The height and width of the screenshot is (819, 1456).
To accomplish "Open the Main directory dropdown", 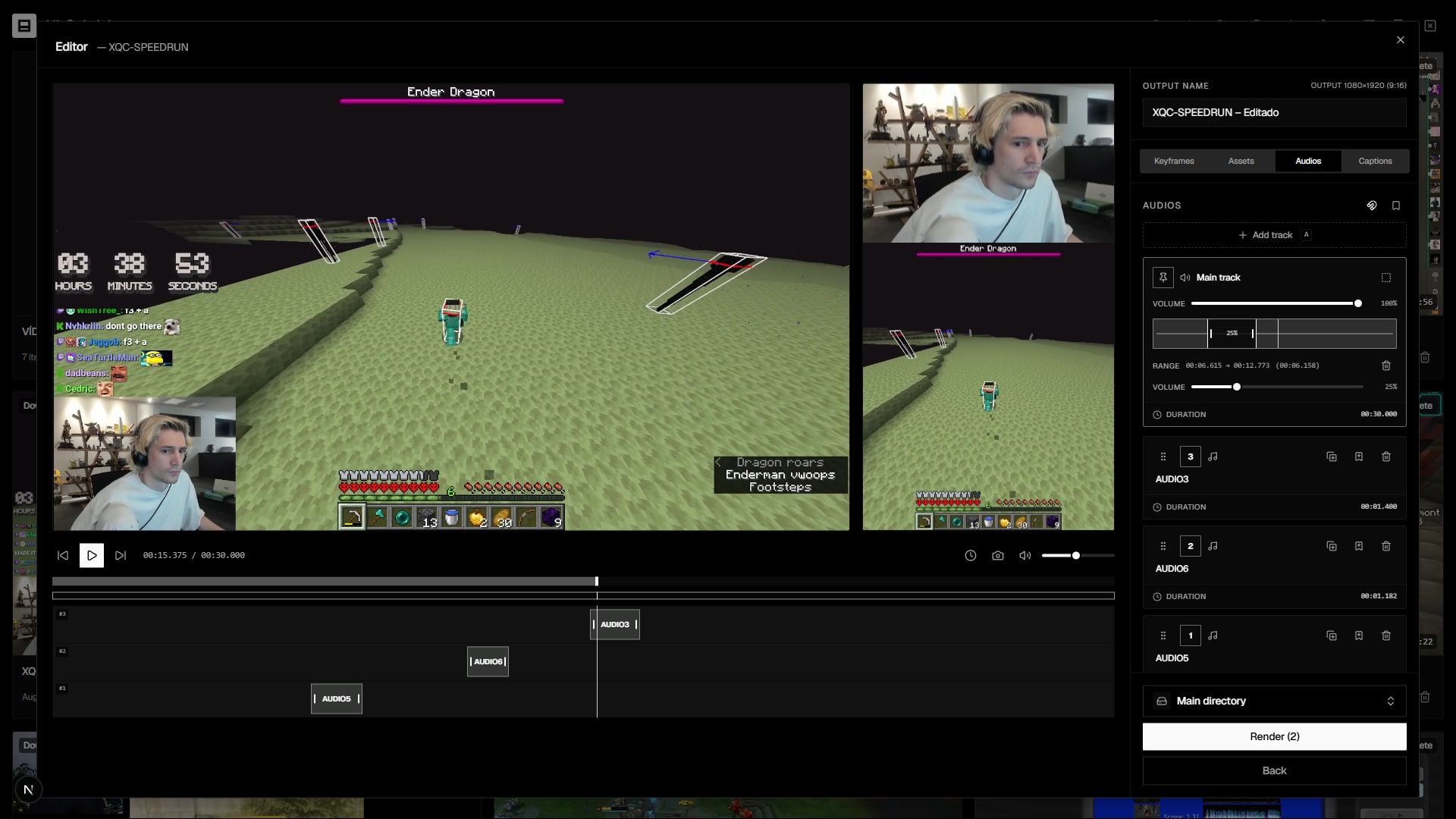I will pos(1274,701).
